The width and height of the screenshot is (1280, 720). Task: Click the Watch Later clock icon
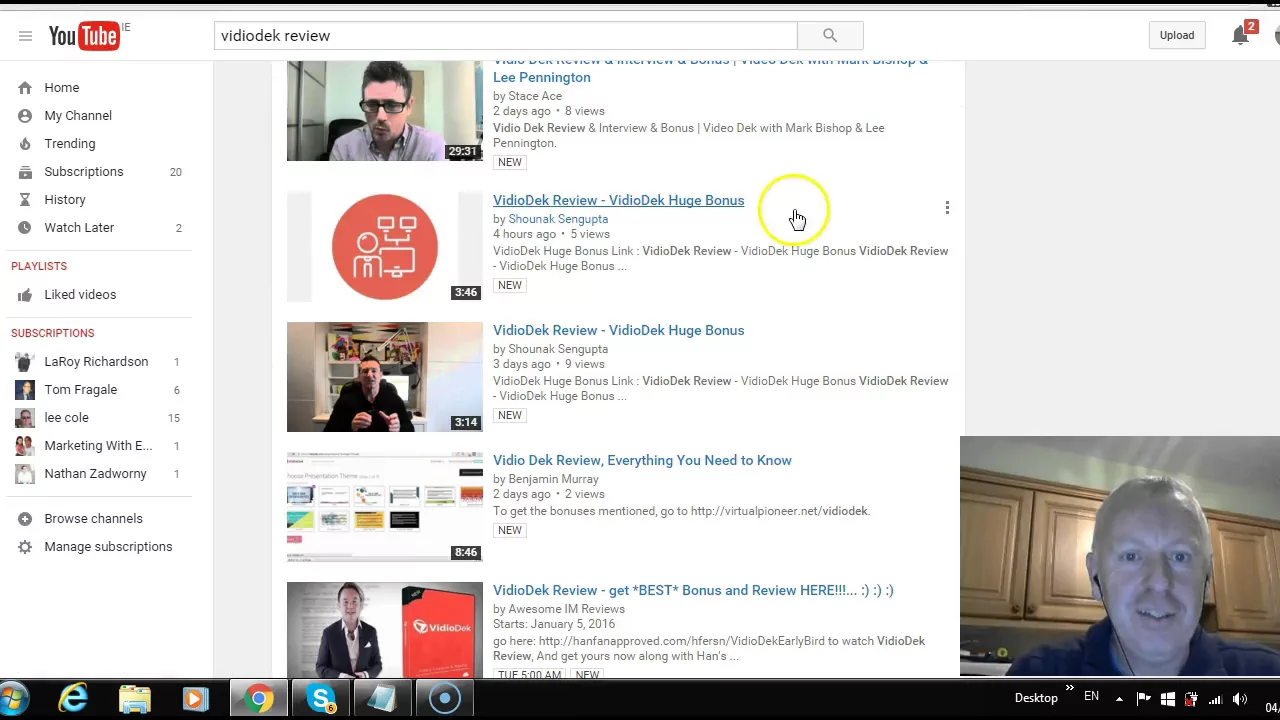point(25,228)
